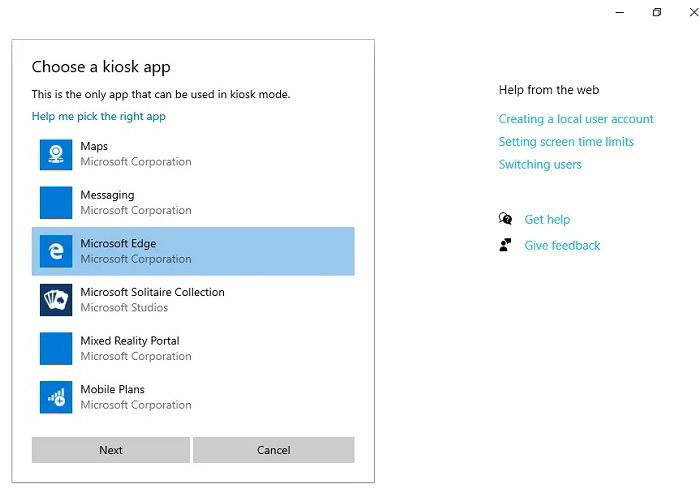Click the Next button

pos(111,450)
